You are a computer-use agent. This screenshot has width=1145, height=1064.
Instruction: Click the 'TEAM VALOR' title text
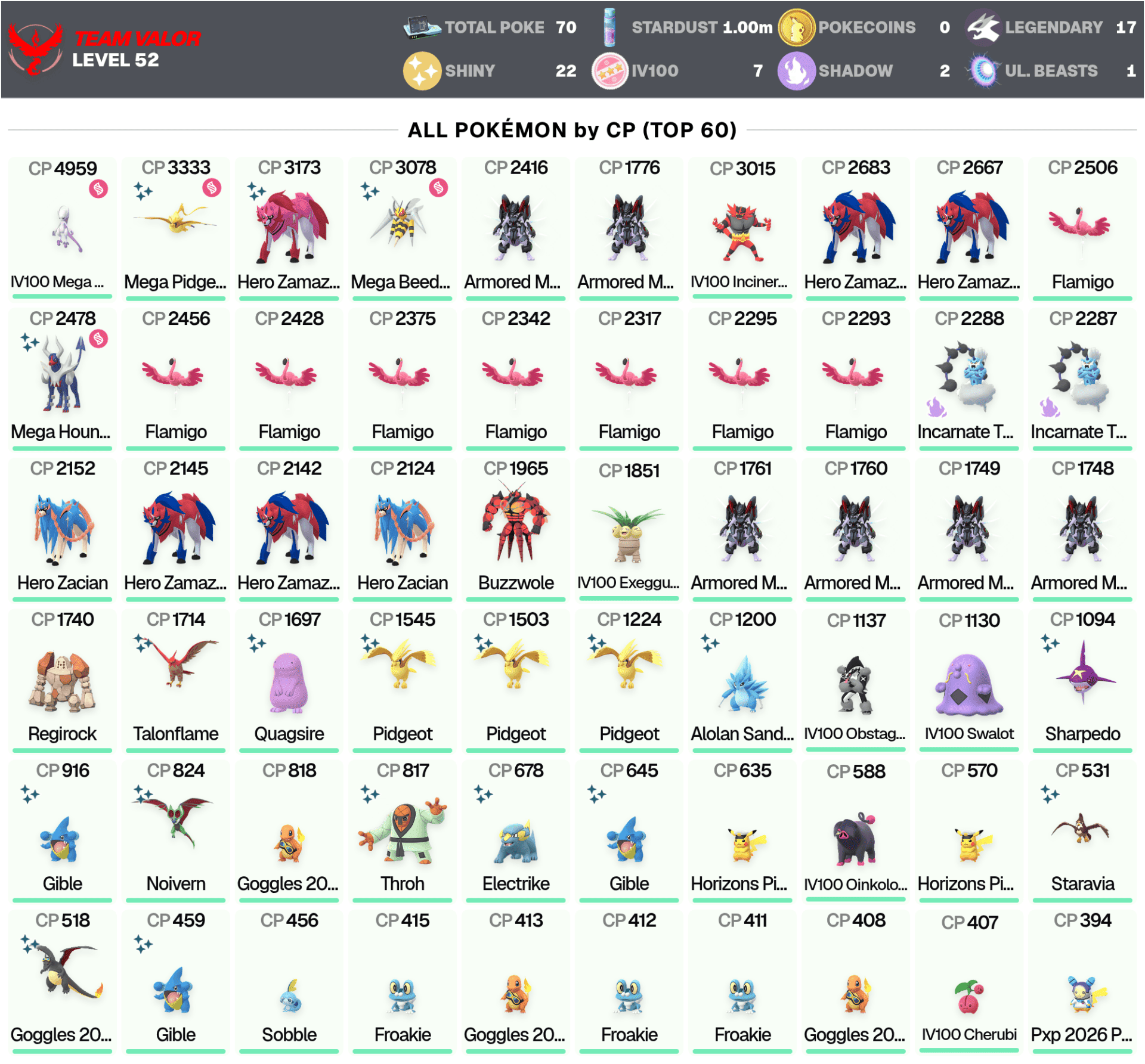coord(138,38)
